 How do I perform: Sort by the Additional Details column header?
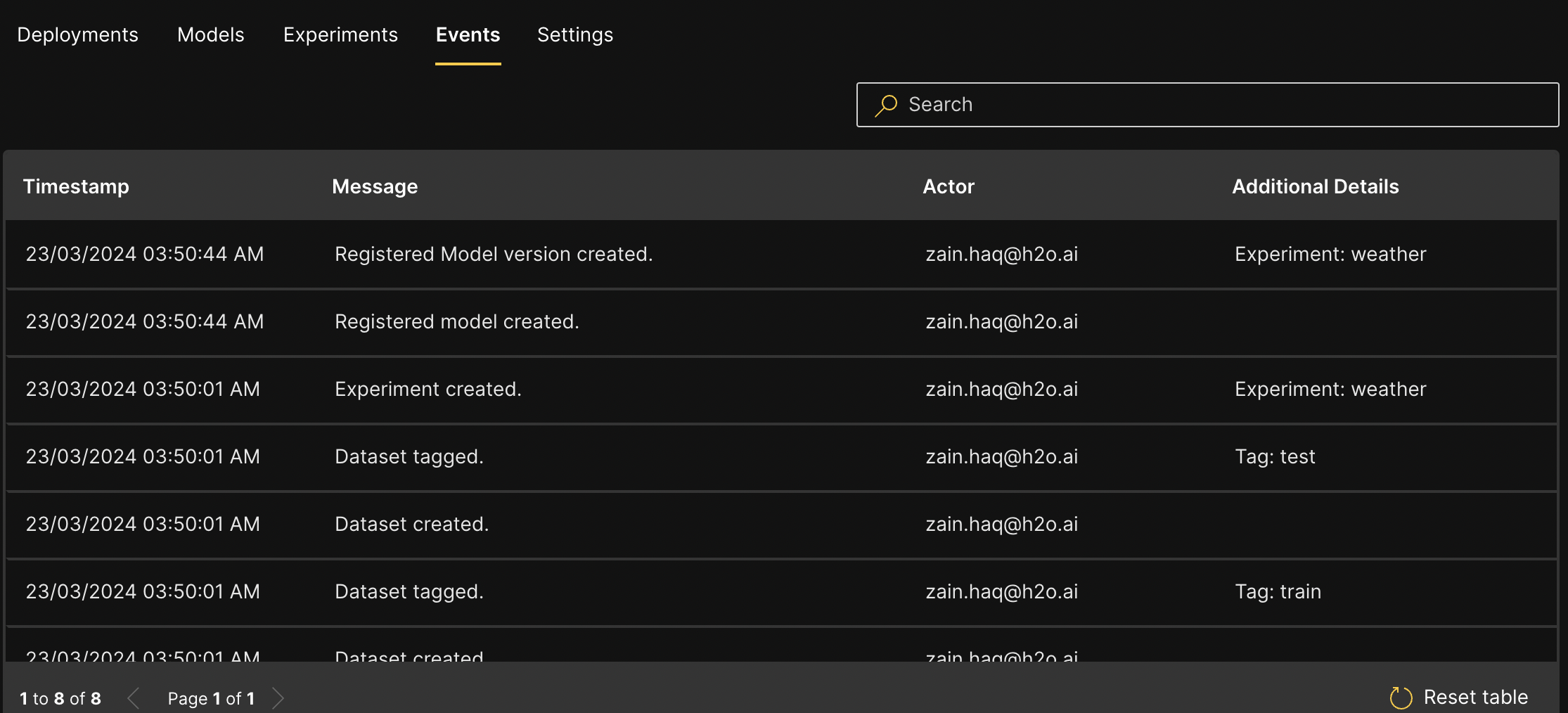pyautogui.click(x=1316, y=186)
